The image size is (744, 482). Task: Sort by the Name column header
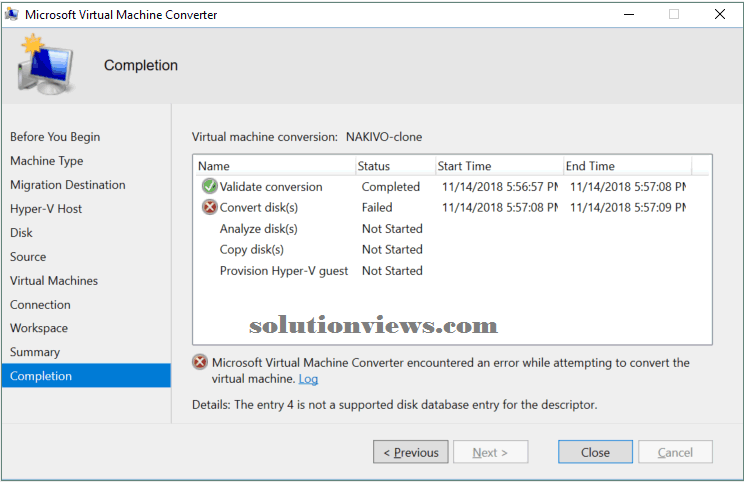pyautogui.click(x=275, y=166)
